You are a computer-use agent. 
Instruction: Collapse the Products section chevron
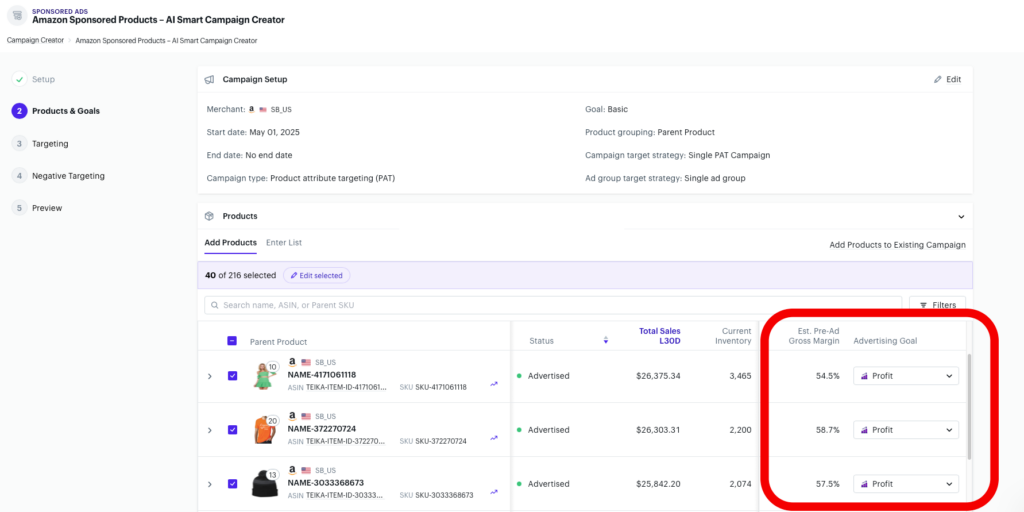(961, 216)
